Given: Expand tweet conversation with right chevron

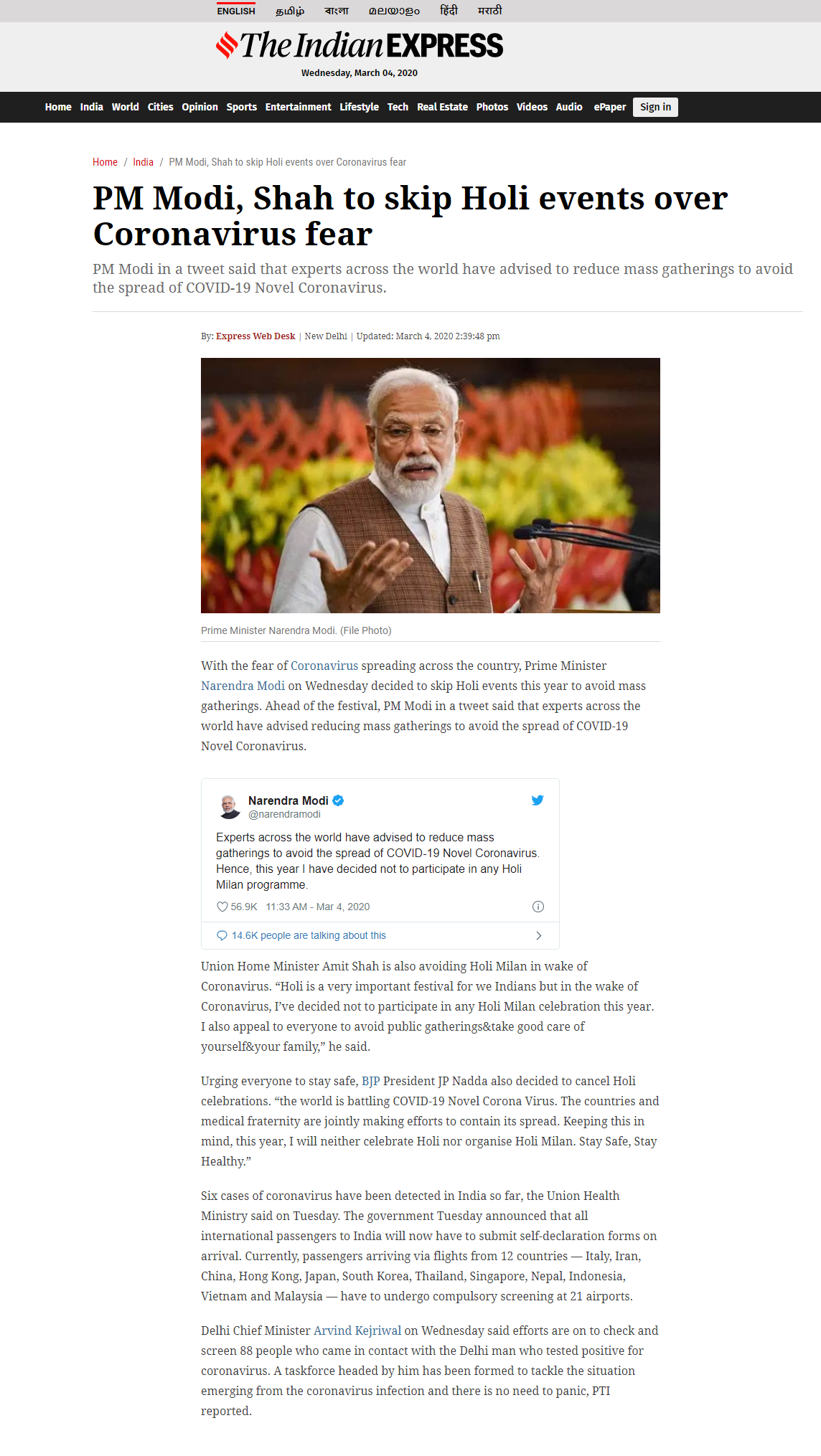Looking at the screenshot, I should point(539,935).
